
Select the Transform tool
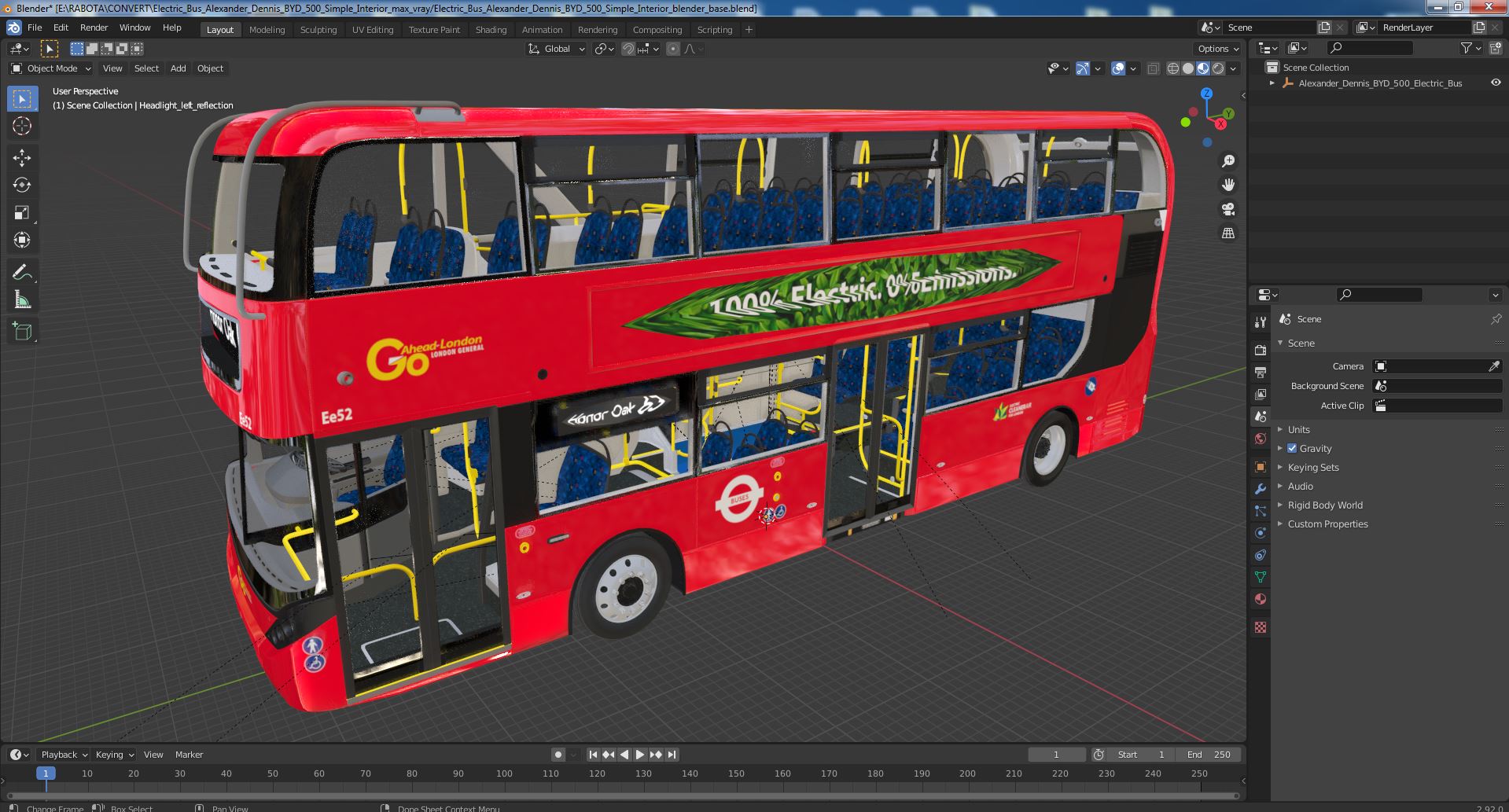(x=22, y=240)
